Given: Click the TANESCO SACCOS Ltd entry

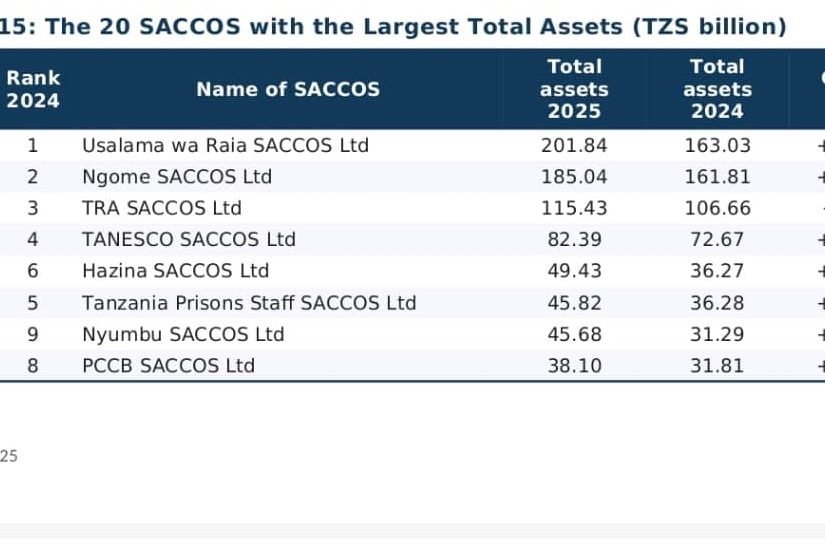Looking at the screenshot, I should click(189, 239).
